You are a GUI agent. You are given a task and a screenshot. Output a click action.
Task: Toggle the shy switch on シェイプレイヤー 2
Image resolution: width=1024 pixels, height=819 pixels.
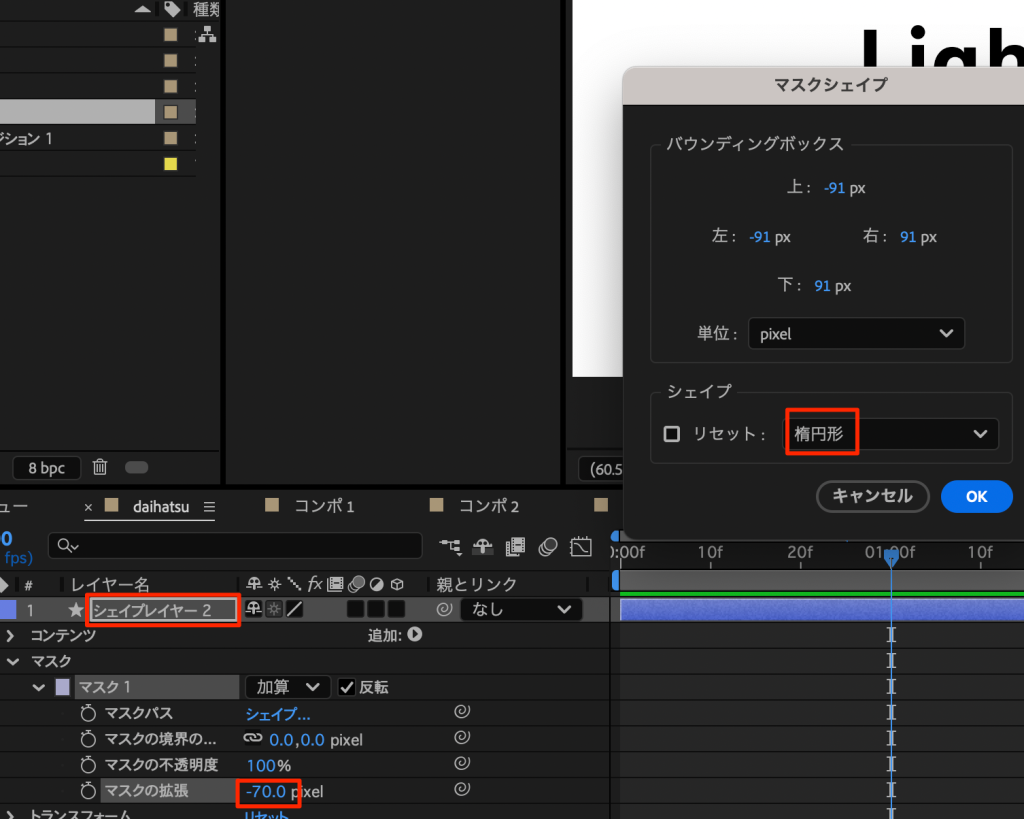coord(253,609)
